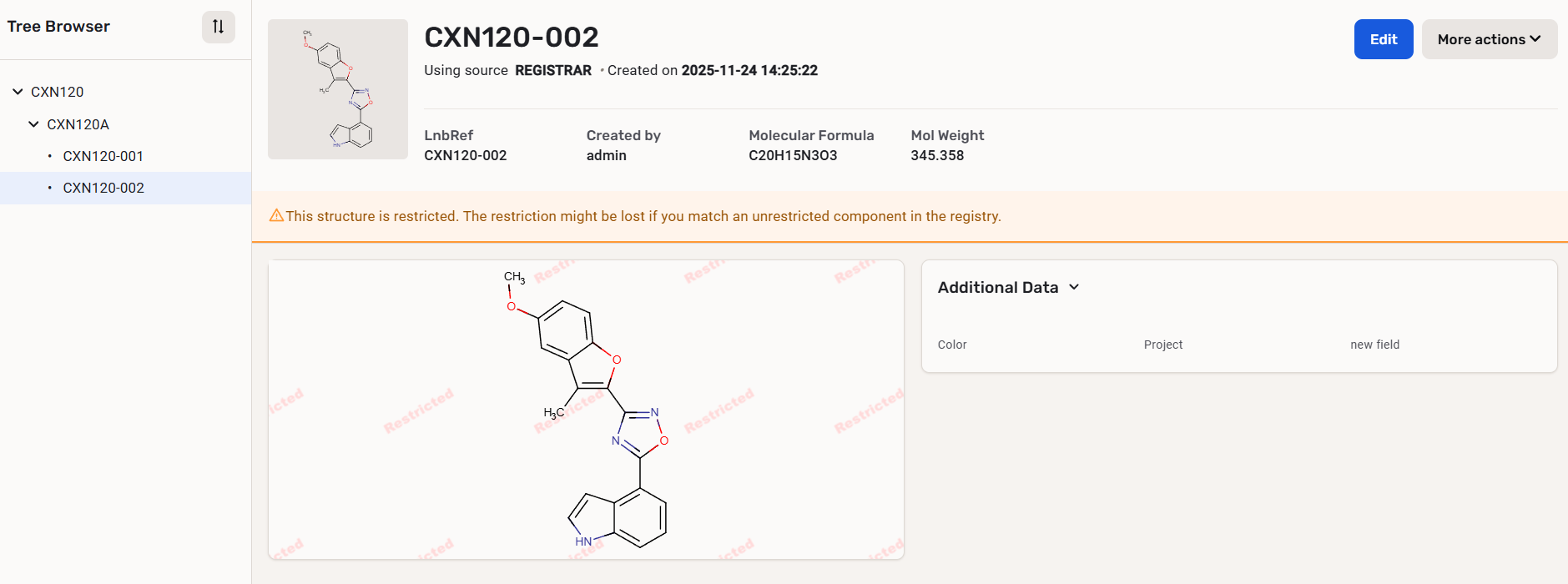Click the large restricted structure drawing
The height and width of the screenshot is (584, 1568).
(586, 409)
